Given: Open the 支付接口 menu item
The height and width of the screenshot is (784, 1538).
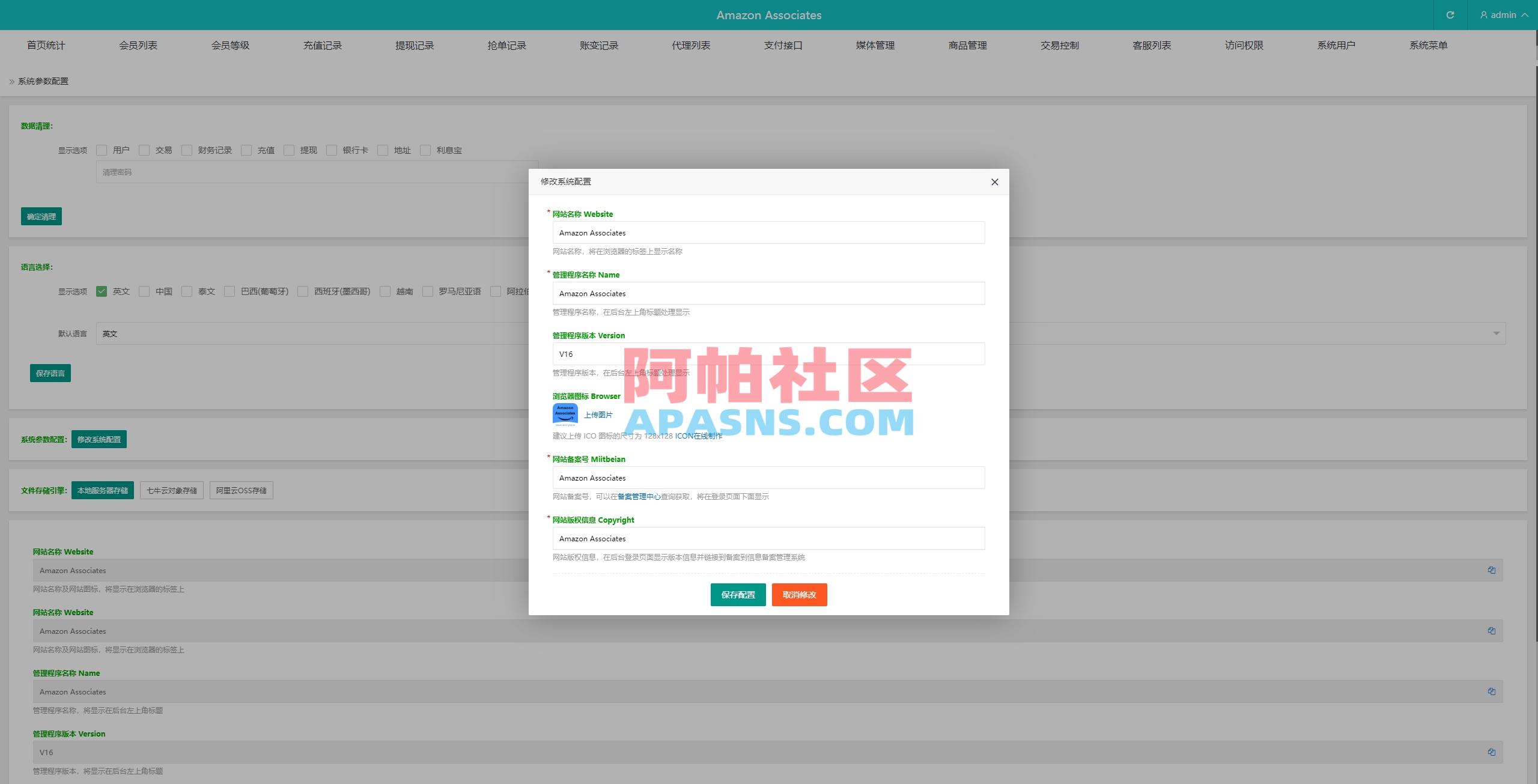Looking at the screenshot, I should 782,44.
